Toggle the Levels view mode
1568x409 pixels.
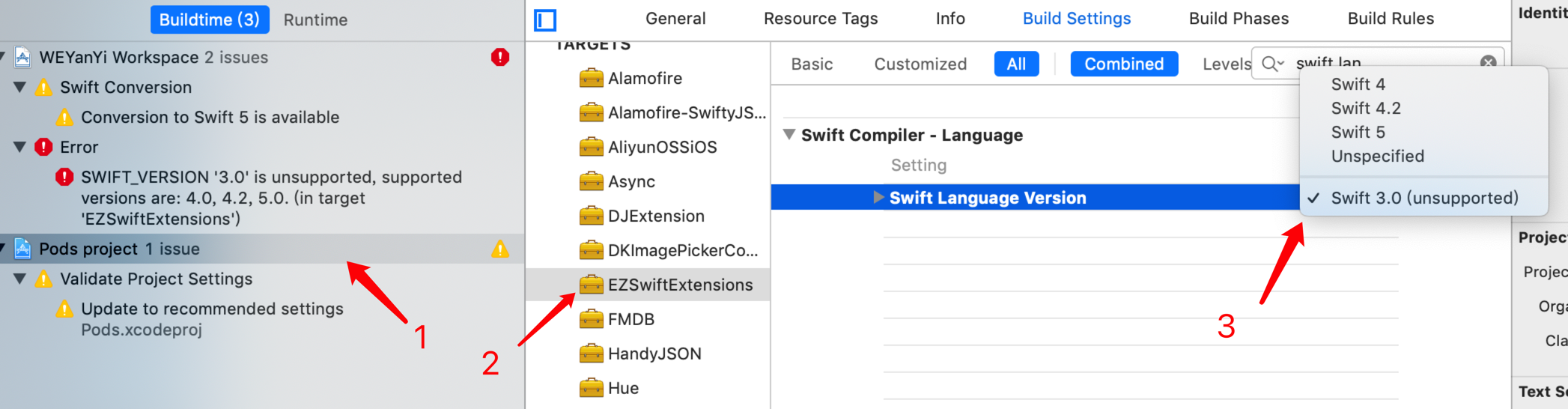point(1226,64)
